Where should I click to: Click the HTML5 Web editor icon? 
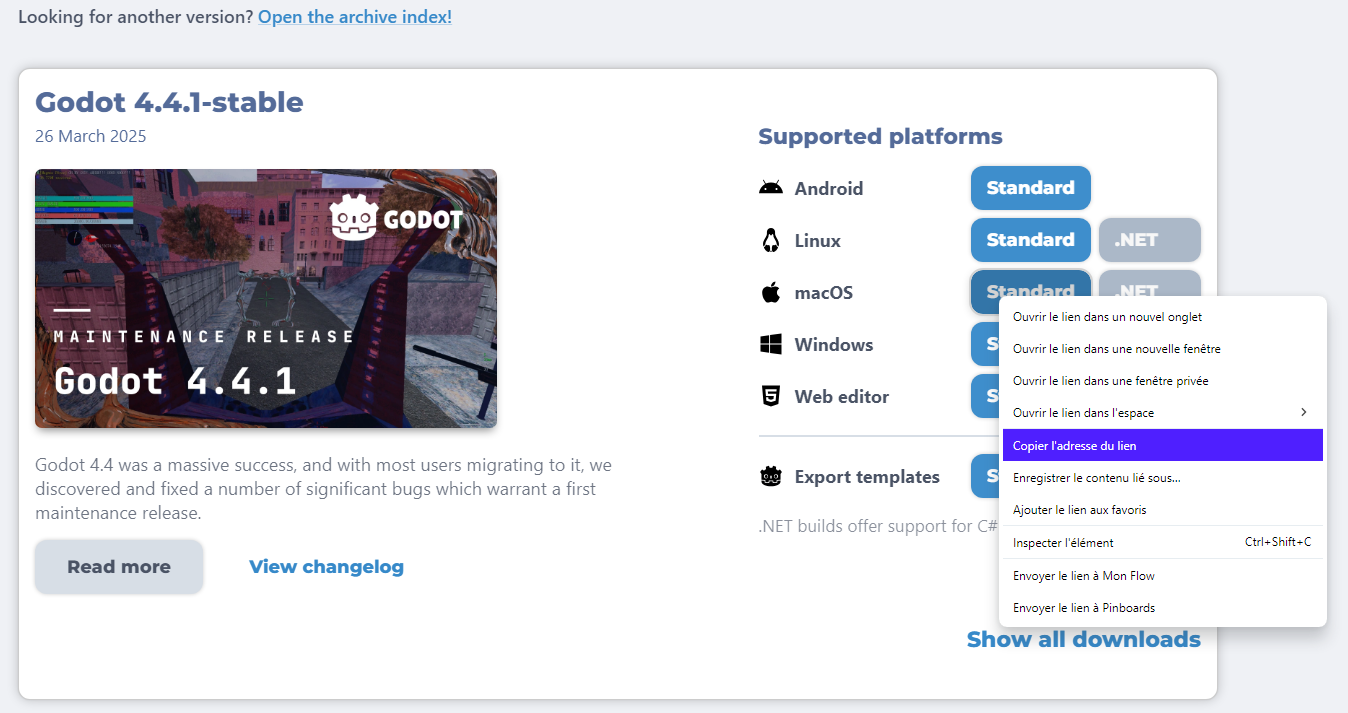click(770, 396)
